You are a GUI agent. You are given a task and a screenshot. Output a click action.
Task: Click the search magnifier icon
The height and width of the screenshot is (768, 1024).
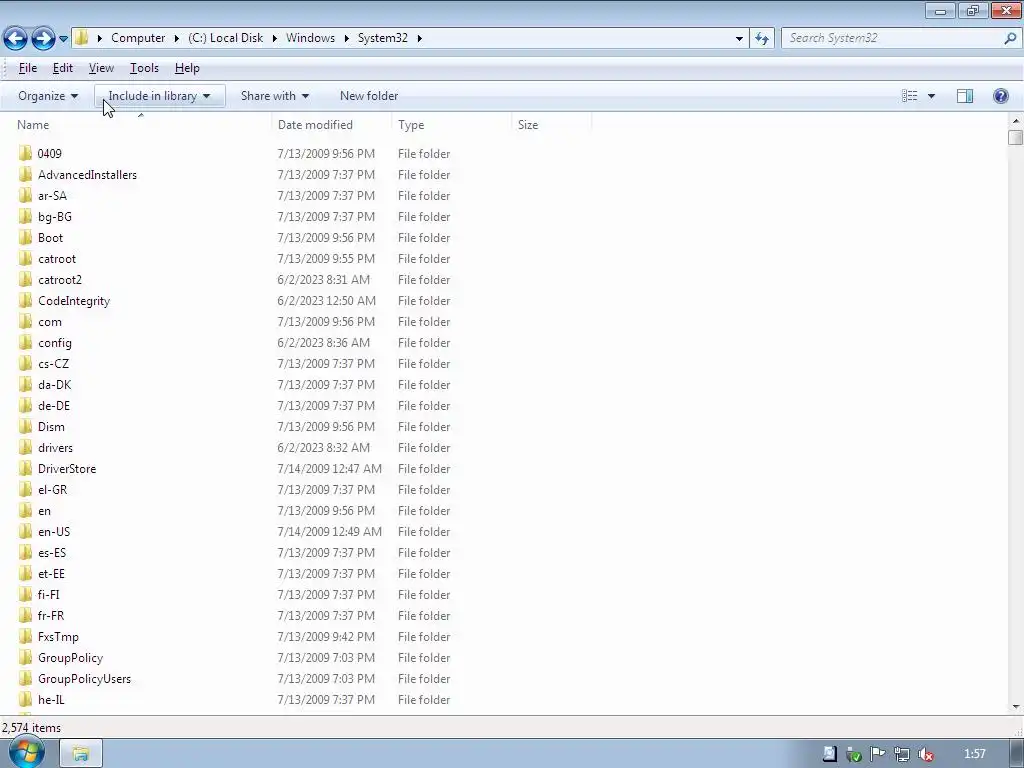point(1010,39)
